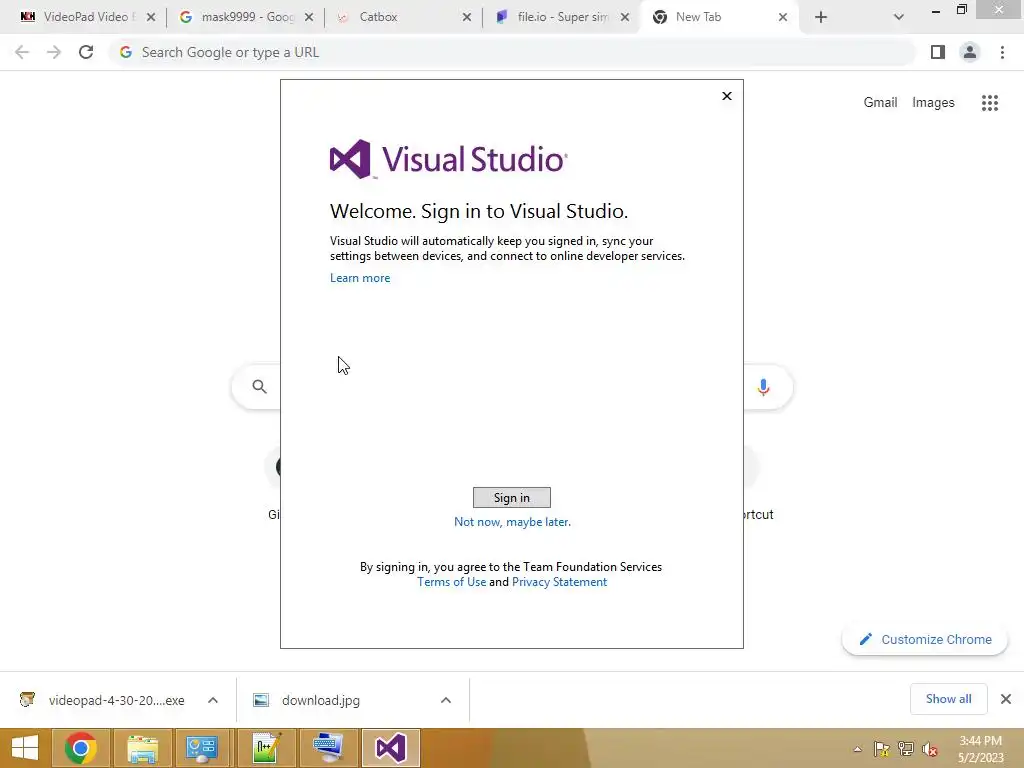Open File Explorer from taskbar
Image resolution: width=1024 pixels, height=768 pixels.
pos(142,748)
